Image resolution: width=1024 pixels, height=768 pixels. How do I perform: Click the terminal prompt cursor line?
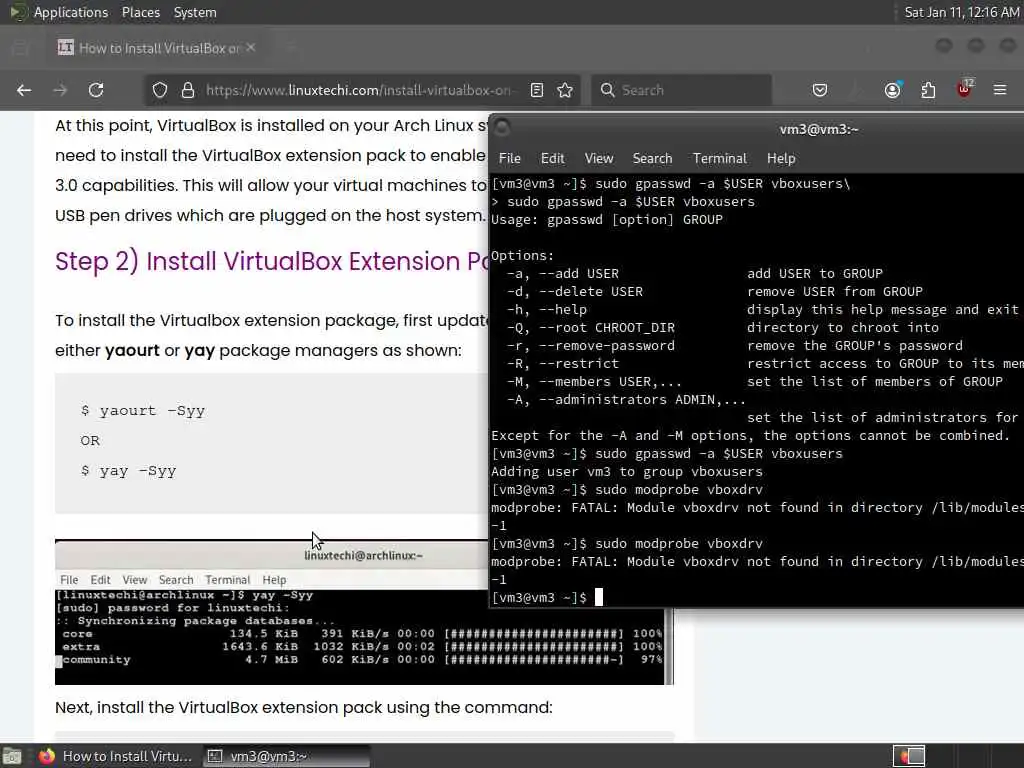[547, 598]
